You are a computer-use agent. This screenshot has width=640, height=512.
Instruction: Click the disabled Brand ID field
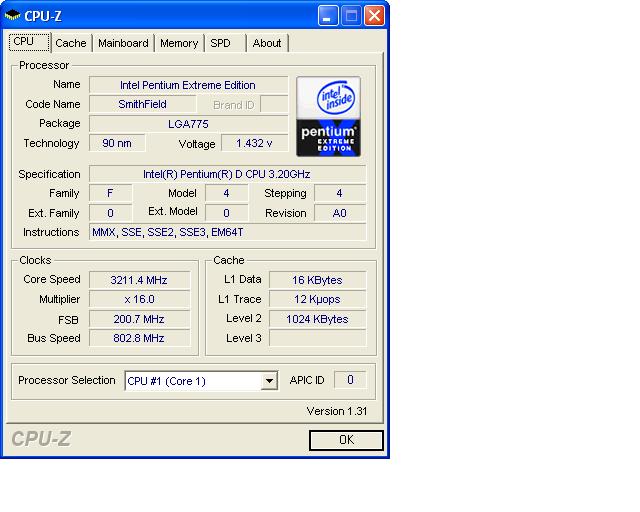(x=274, y=105)
